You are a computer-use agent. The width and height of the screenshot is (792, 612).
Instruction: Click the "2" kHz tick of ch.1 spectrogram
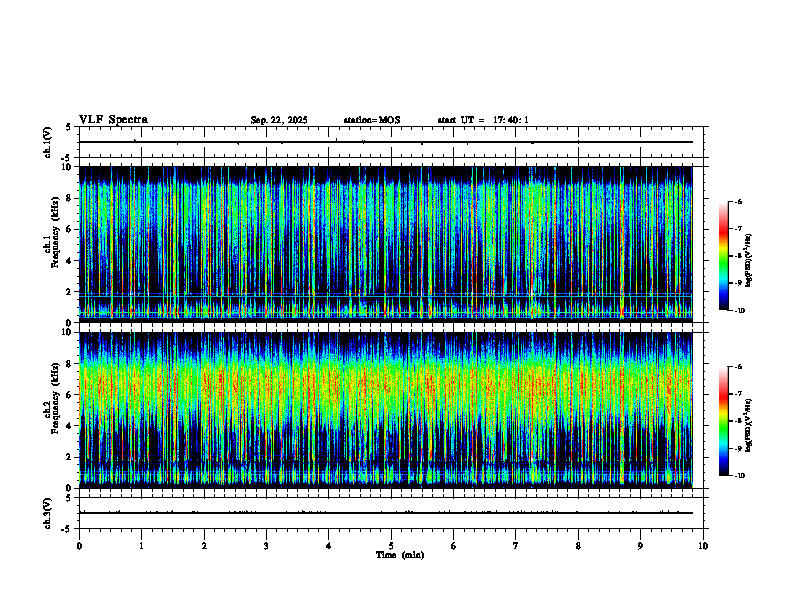70,291
